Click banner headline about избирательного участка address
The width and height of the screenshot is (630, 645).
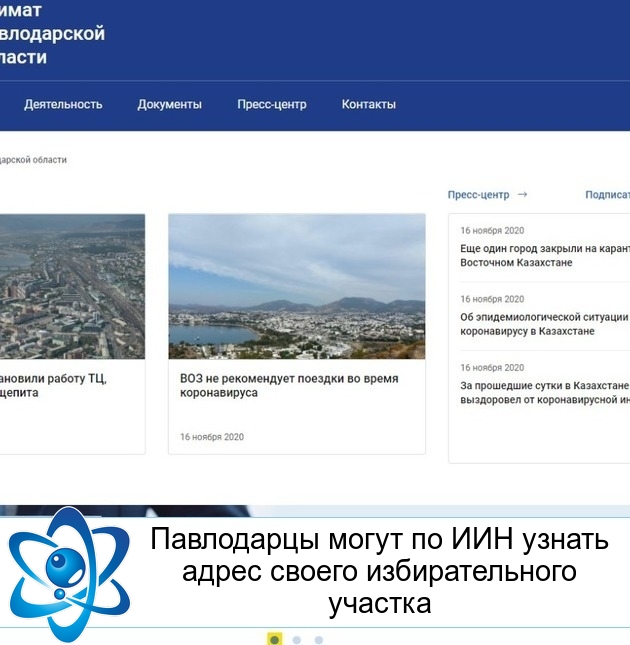coord(379,572)
